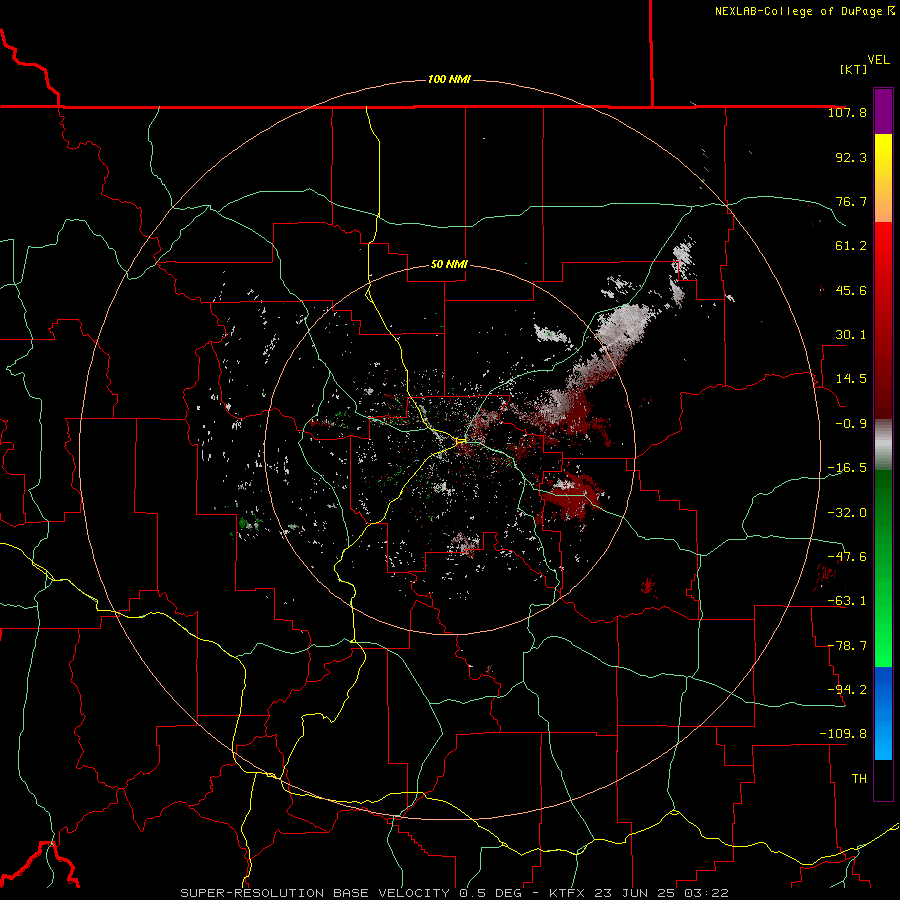Click the VEL legend title
Screen dimensions: 900x900
[878, 60]
